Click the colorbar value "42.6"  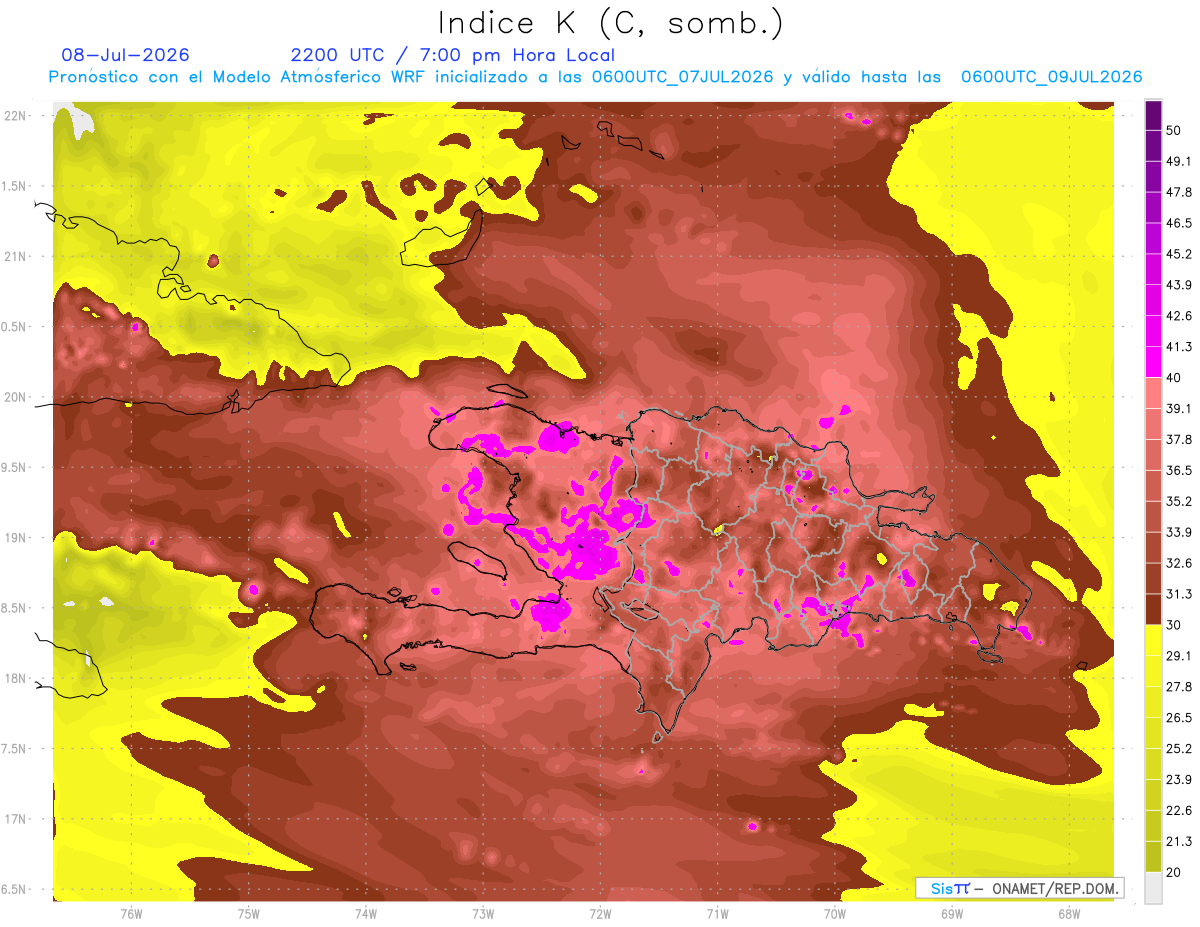[x=1179, y=316]
